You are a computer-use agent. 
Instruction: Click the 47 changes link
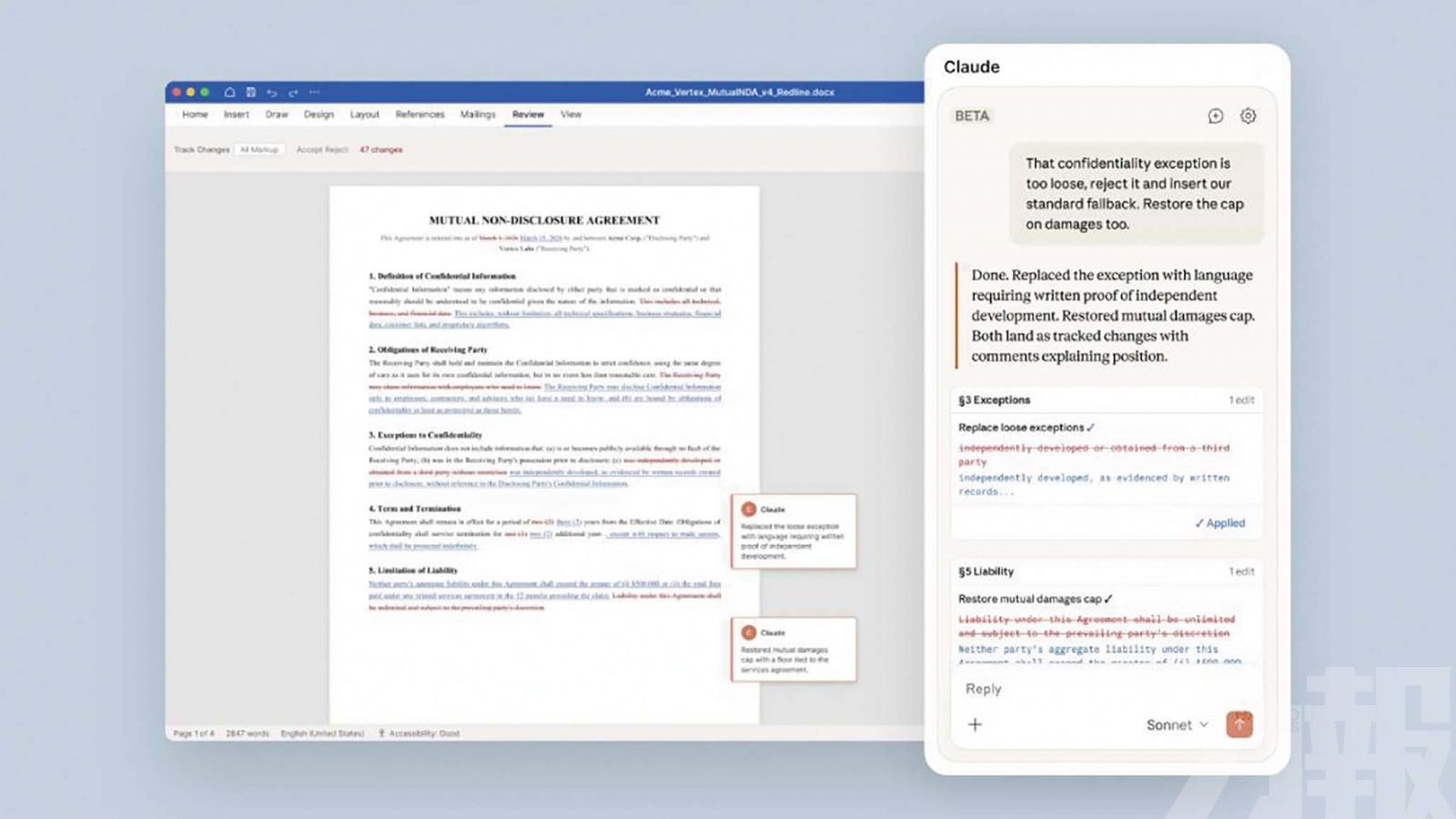[x=380, y=149]
